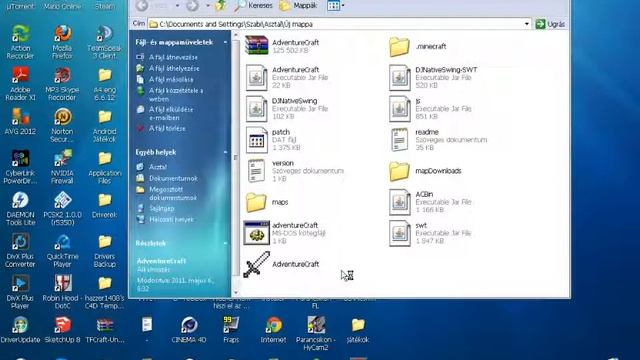Open AVG 2012 desktop shortcut
The width and height of the screenshot is (640, 360).
[x=20, y=122]
